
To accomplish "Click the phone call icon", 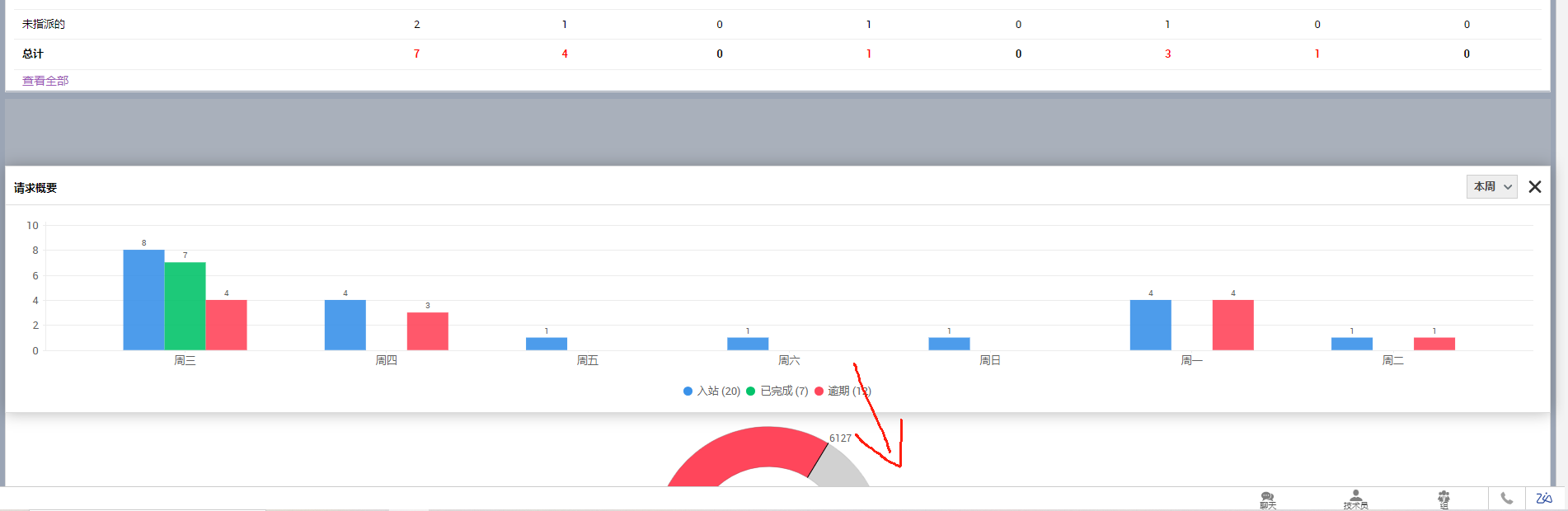I will [1506, 499].
